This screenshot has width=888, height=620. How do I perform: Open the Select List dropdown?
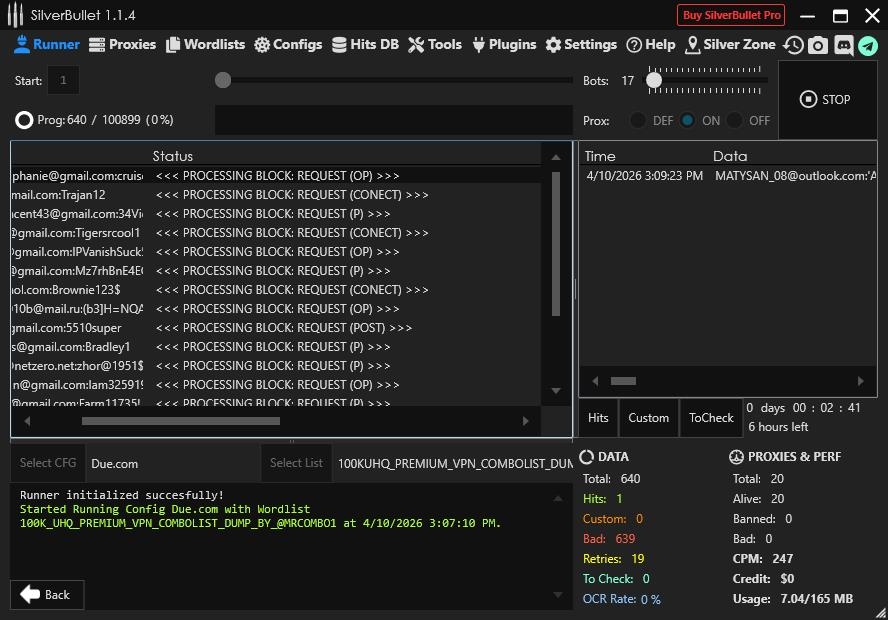295,463
